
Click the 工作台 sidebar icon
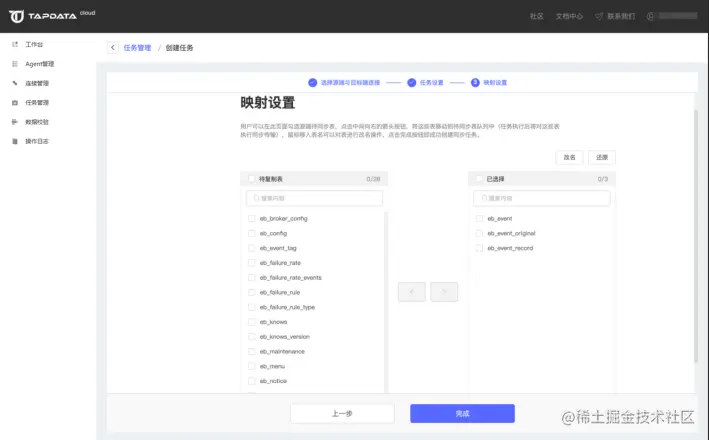tap(14, 45)
